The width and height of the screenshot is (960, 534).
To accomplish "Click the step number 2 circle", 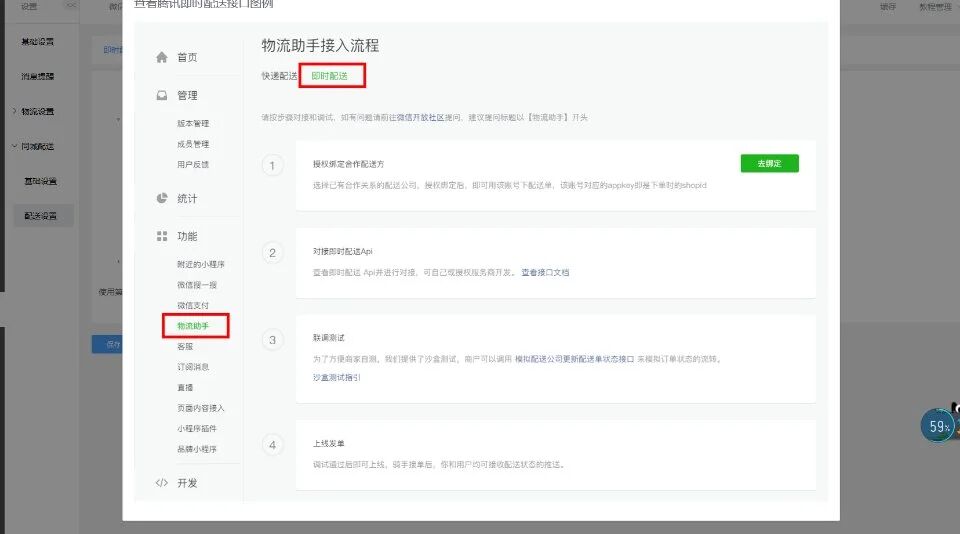I will [x=272, y=253].
